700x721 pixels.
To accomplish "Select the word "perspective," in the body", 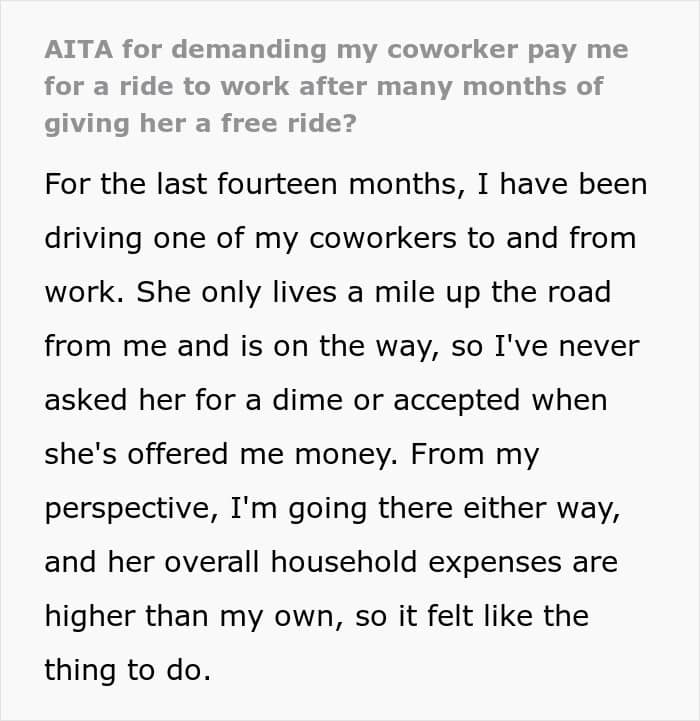I will 132,509.
